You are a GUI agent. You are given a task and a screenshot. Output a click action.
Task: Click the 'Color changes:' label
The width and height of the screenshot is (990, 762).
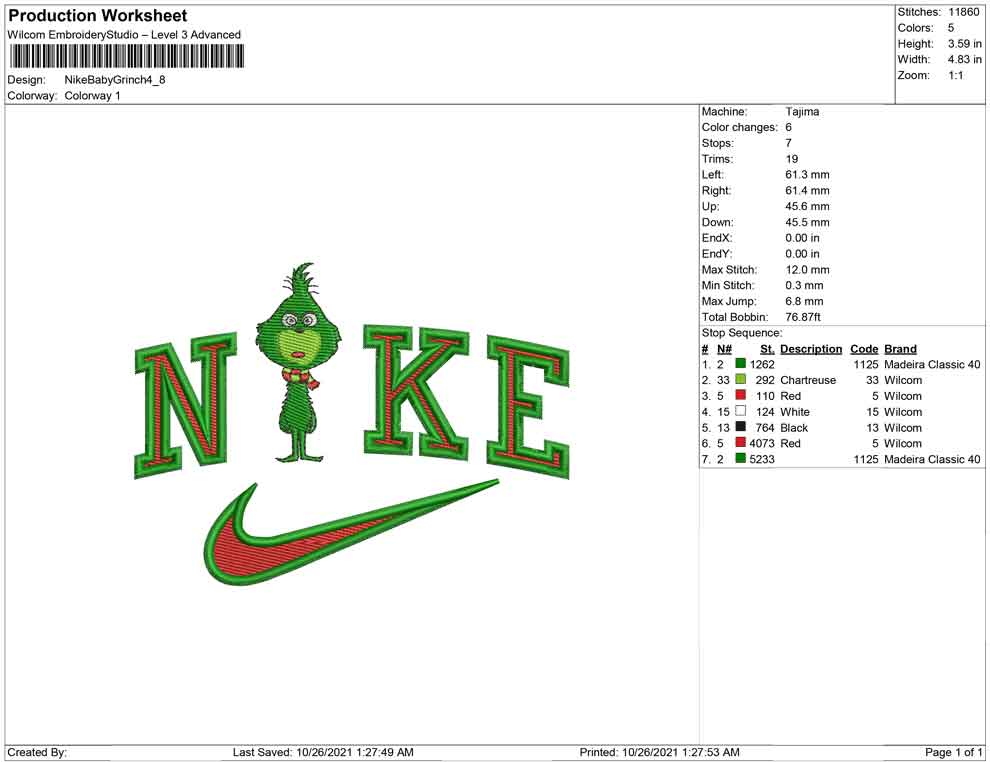coord(740,128)
